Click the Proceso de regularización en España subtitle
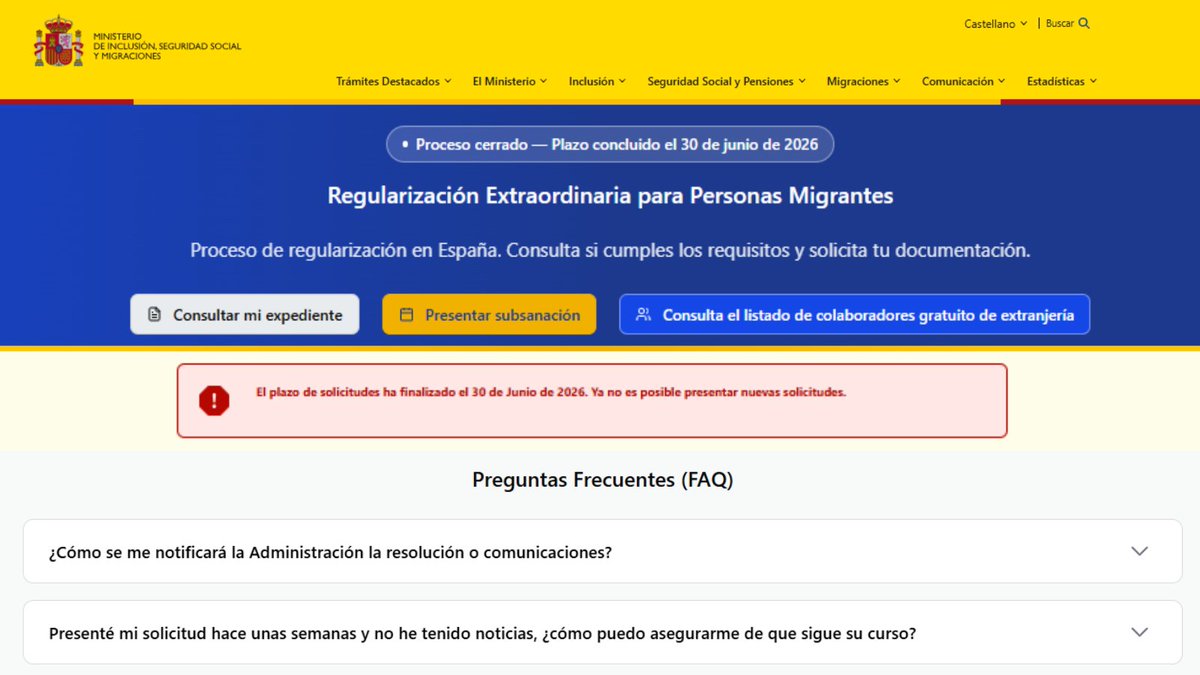1200x675 pixels. coord(610,250)
